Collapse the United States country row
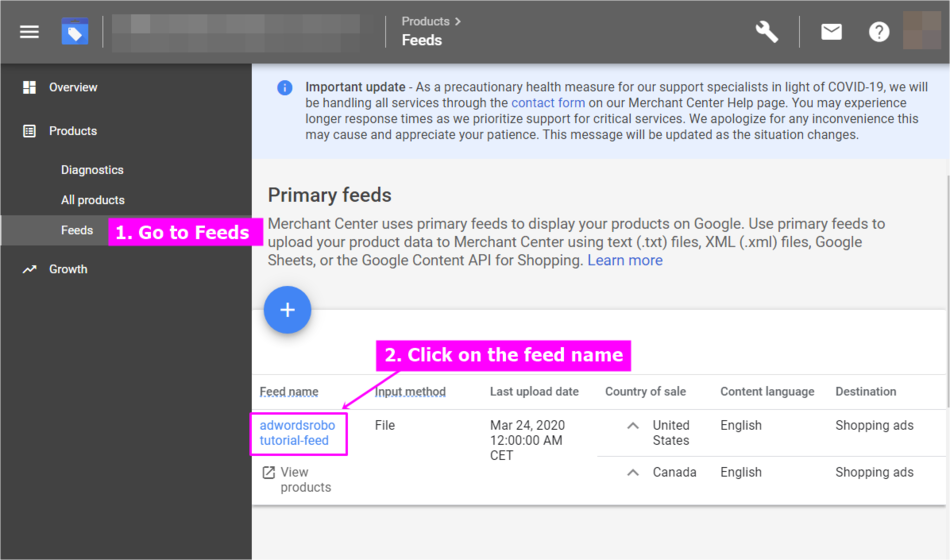 click(632, 426)
